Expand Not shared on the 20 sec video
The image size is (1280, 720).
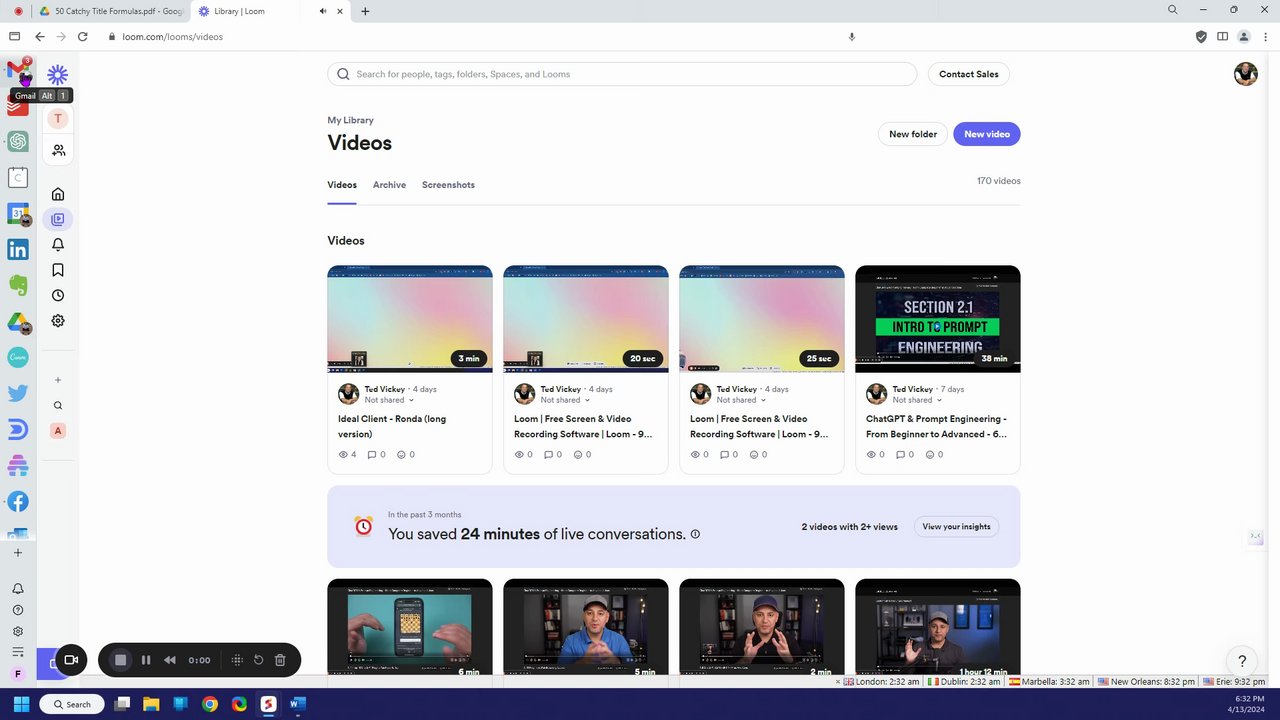pyautogui.click(x=565, y=400)
